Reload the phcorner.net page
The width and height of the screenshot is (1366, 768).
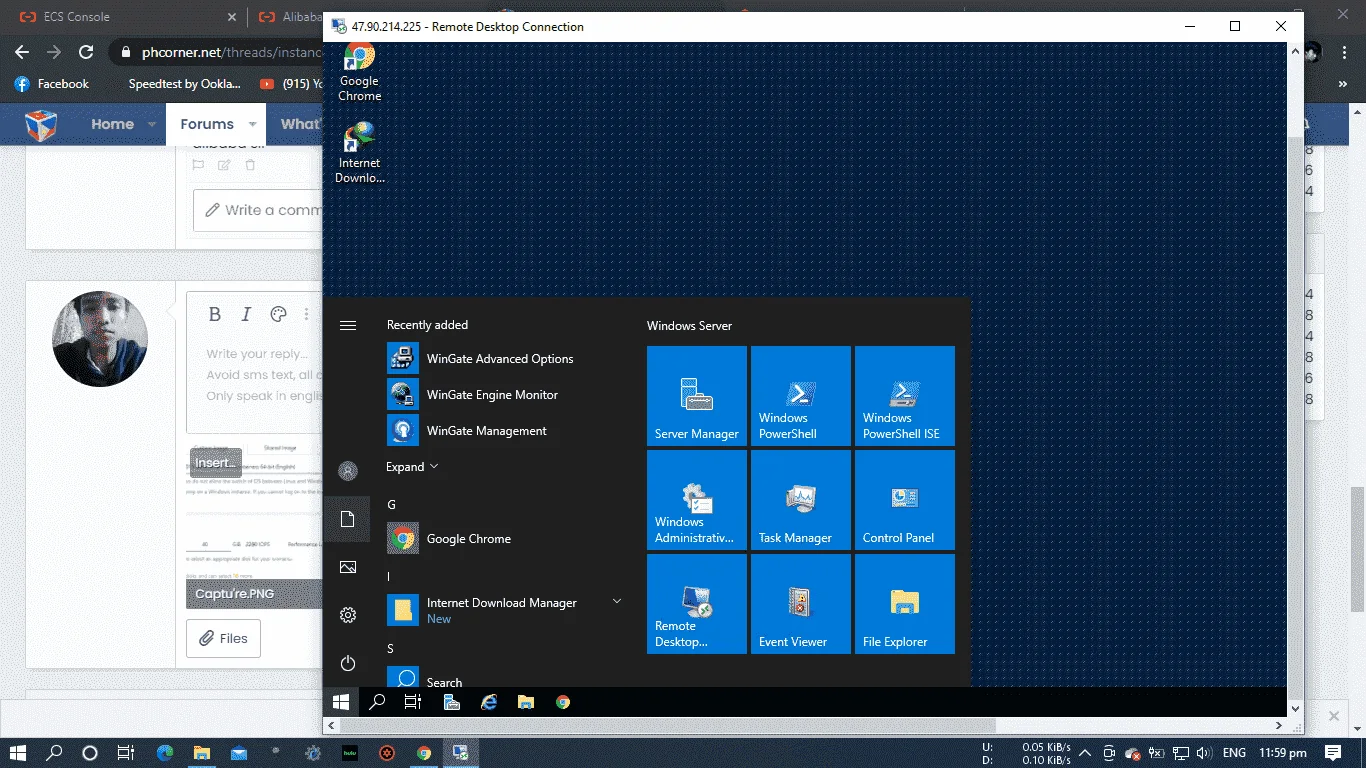[x=86, y=52]
